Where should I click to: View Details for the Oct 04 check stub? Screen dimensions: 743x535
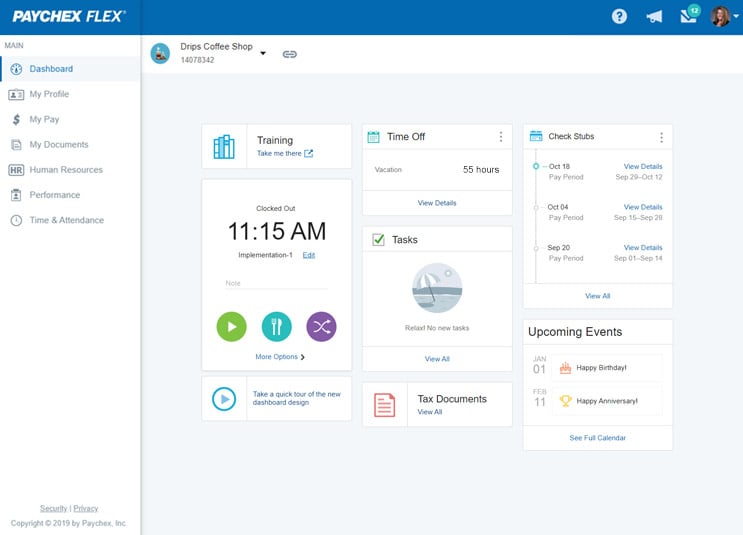tap(643, 207)
